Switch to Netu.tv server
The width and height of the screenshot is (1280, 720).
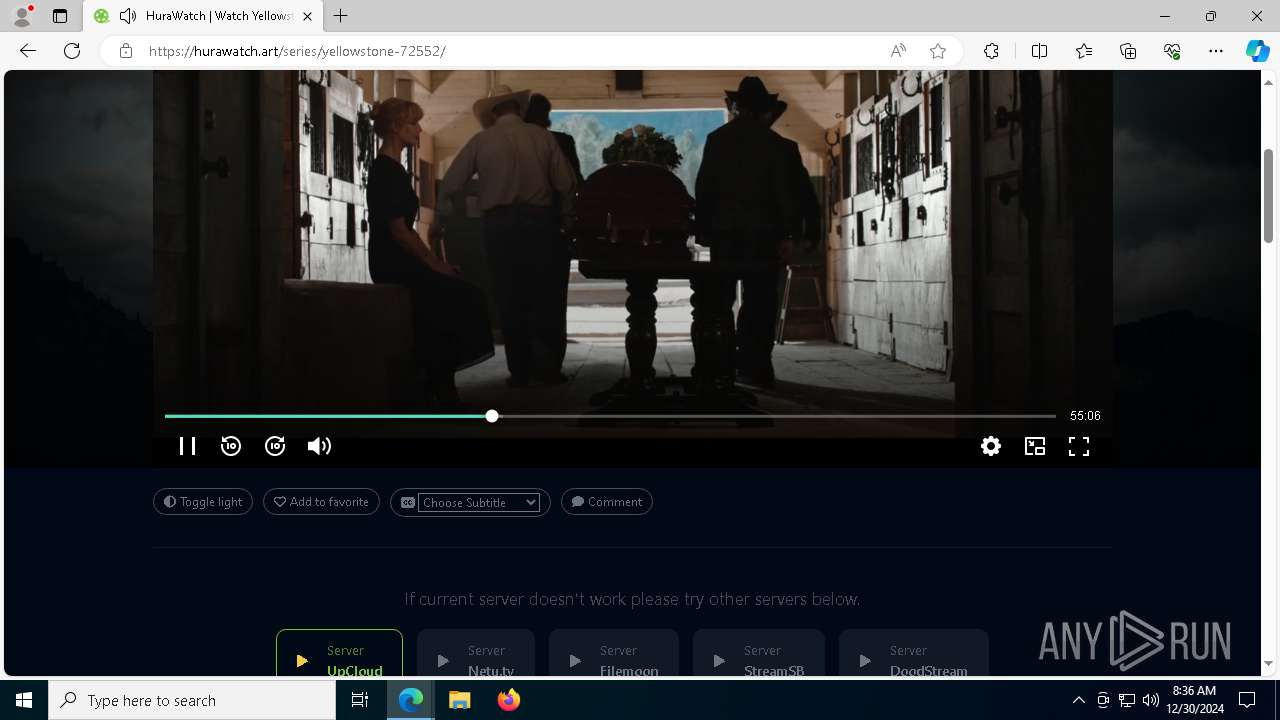476,654
